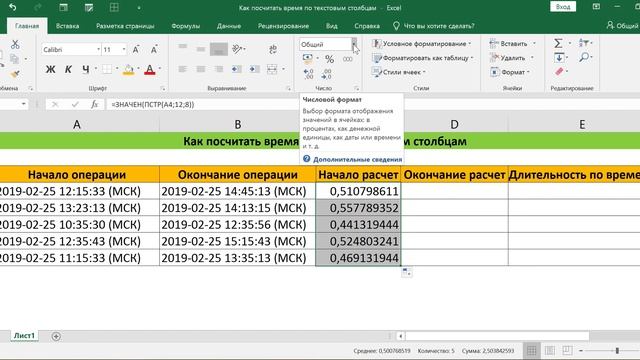The width and height of the screenshot is (640, 360).
Task: Click Вход sign-in button
Action: click(x=563, y=7)
